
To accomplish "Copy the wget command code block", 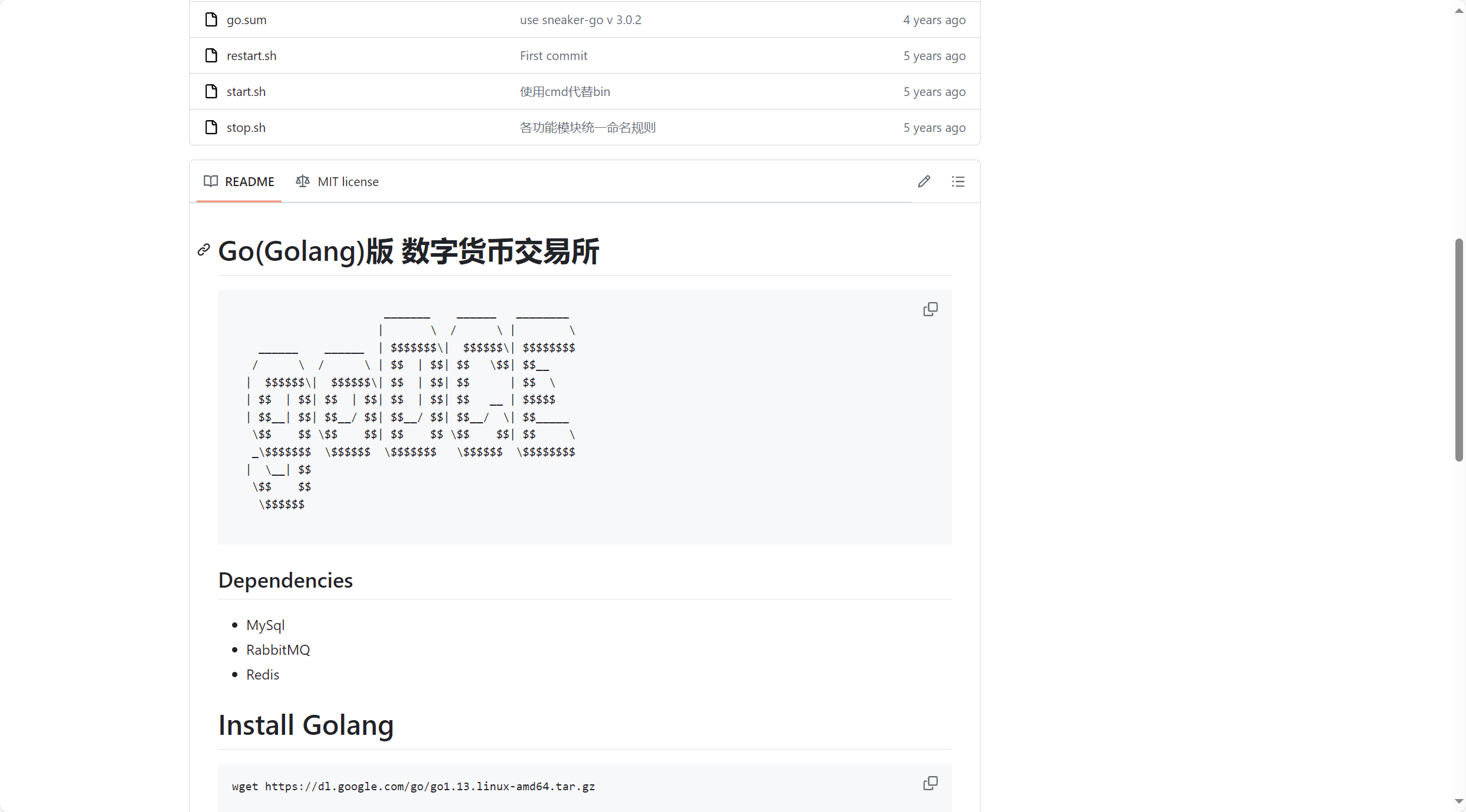I will coord(931,783).
